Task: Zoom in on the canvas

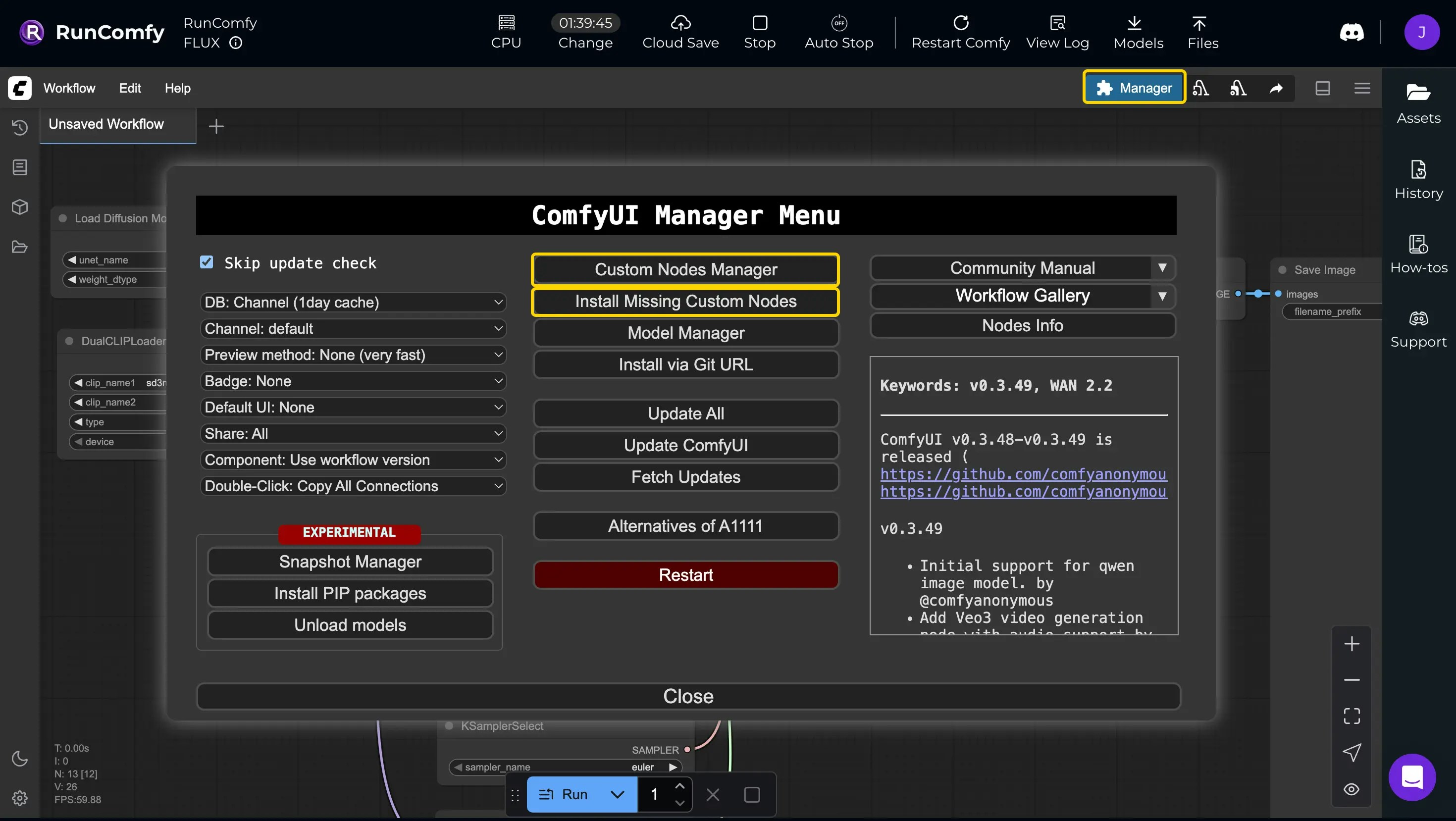Action: tap(1352, 644)
